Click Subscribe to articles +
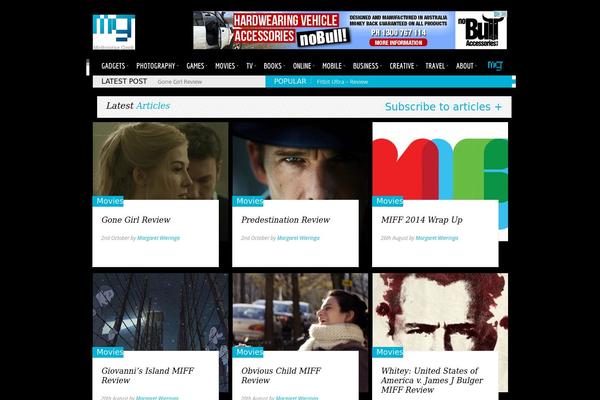The image size is (600, 400). (x=443, y=107)
